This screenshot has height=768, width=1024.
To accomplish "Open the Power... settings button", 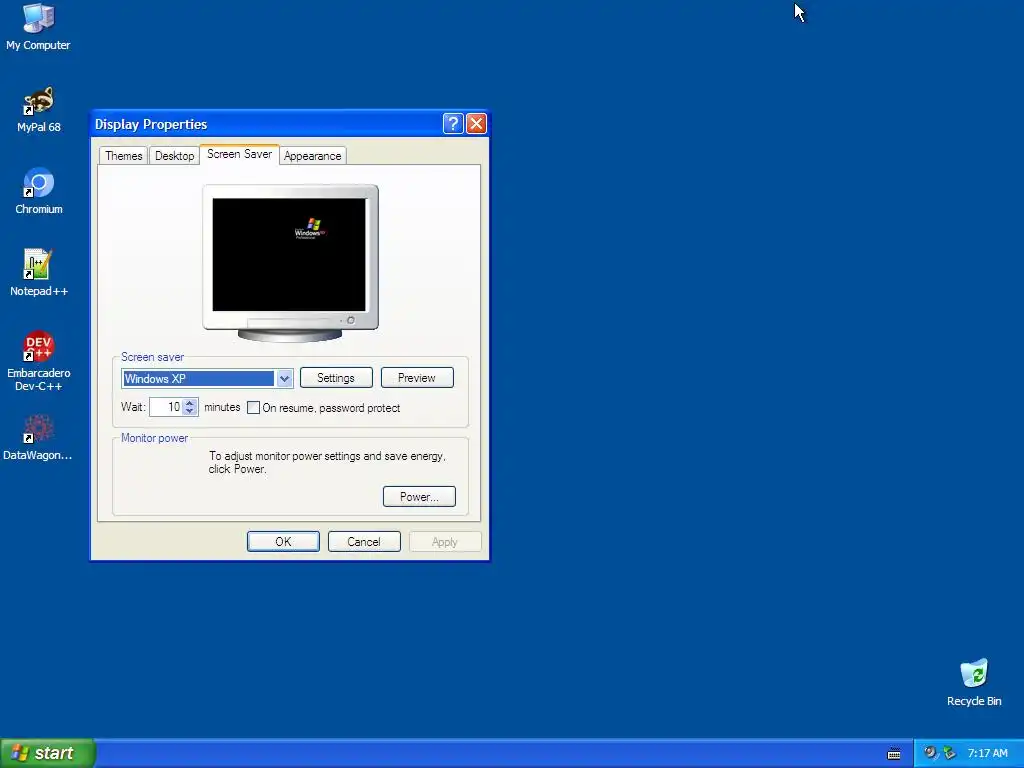I will pyautogui.click(x=419, y=496).
